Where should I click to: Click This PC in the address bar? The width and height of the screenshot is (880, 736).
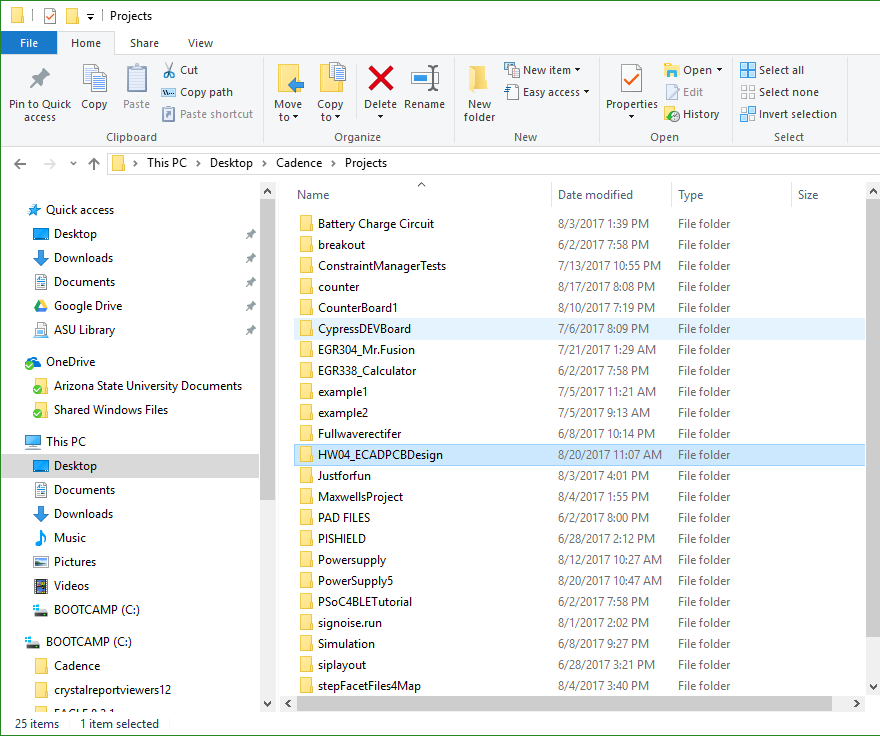pyautogui.click(x=167, y=163)
